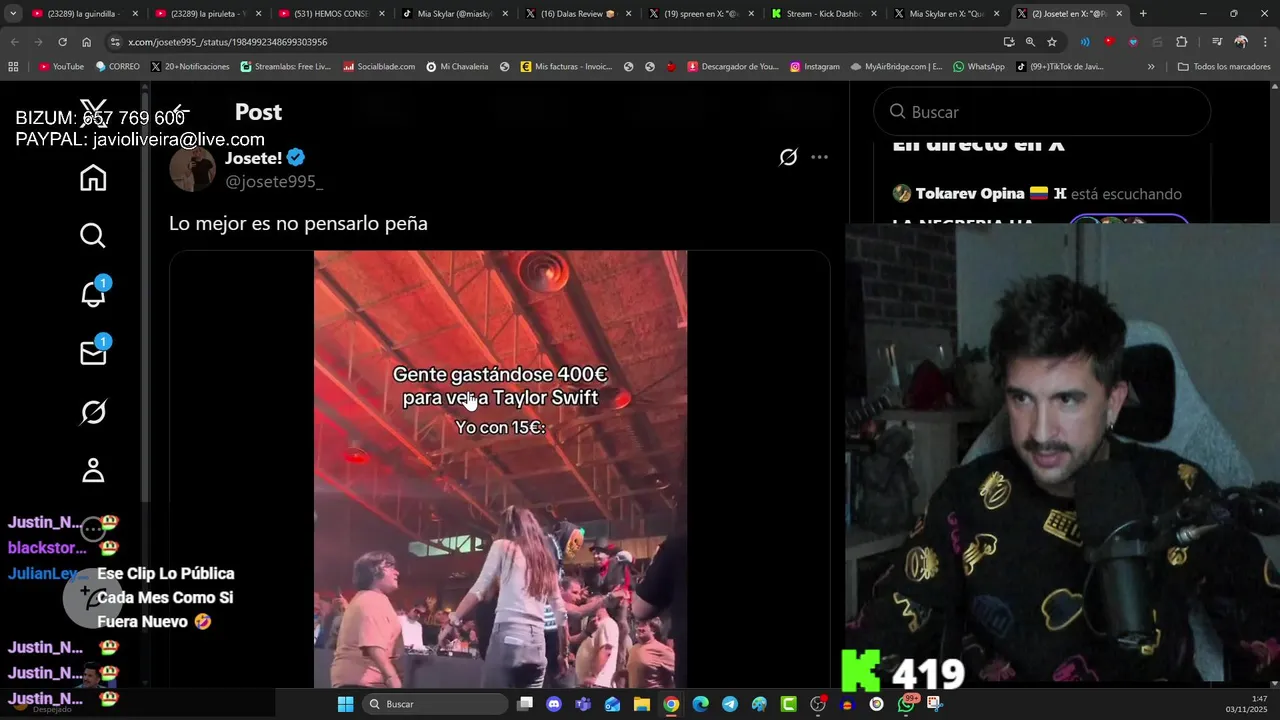Open Microsoft Edge from taskbar
Image resolution: width=1280 pixels, height=720 pixels.
tap(700, 704)
